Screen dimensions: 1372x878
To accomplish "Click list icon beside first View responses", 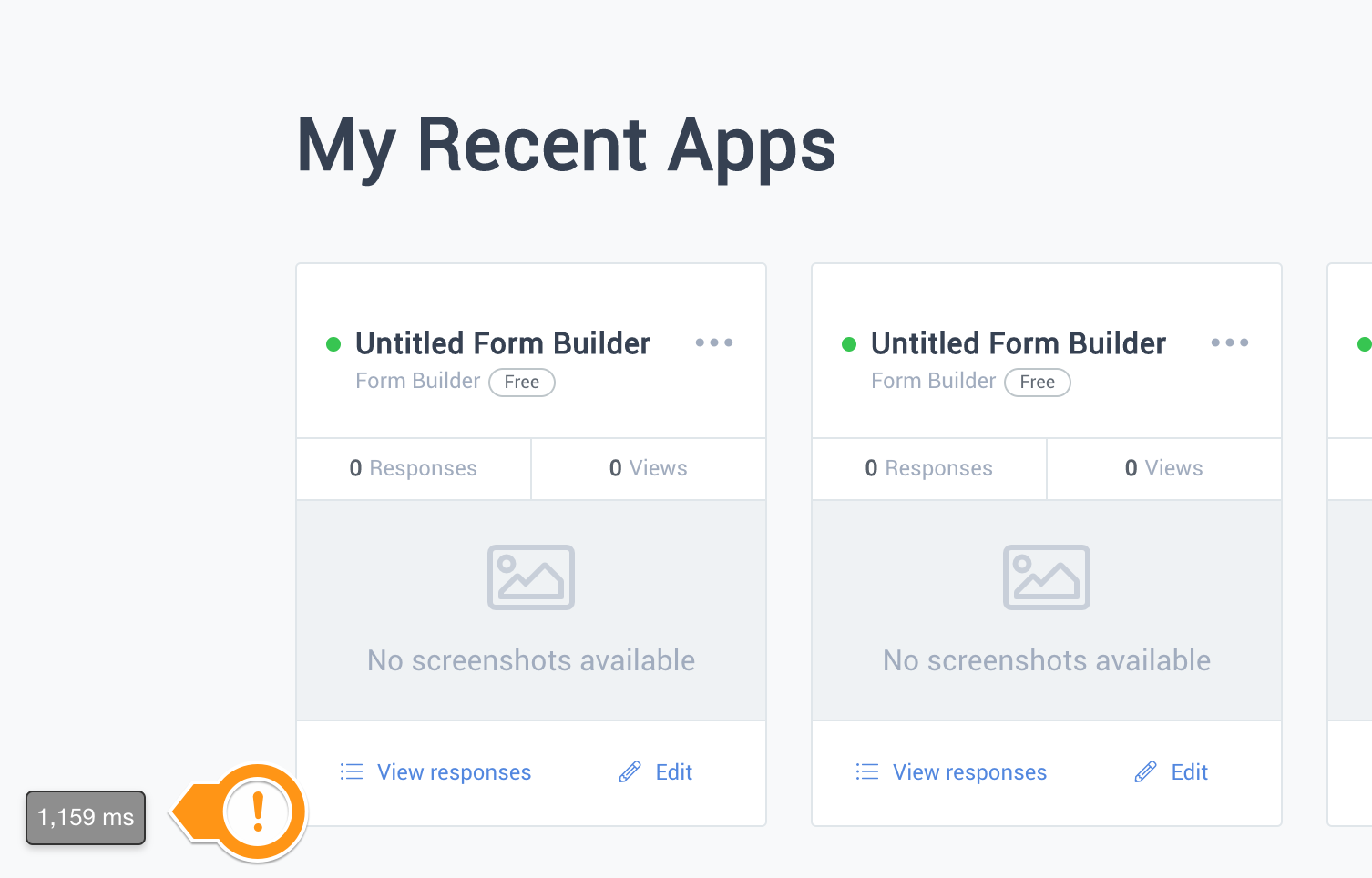I will point(352,772).
